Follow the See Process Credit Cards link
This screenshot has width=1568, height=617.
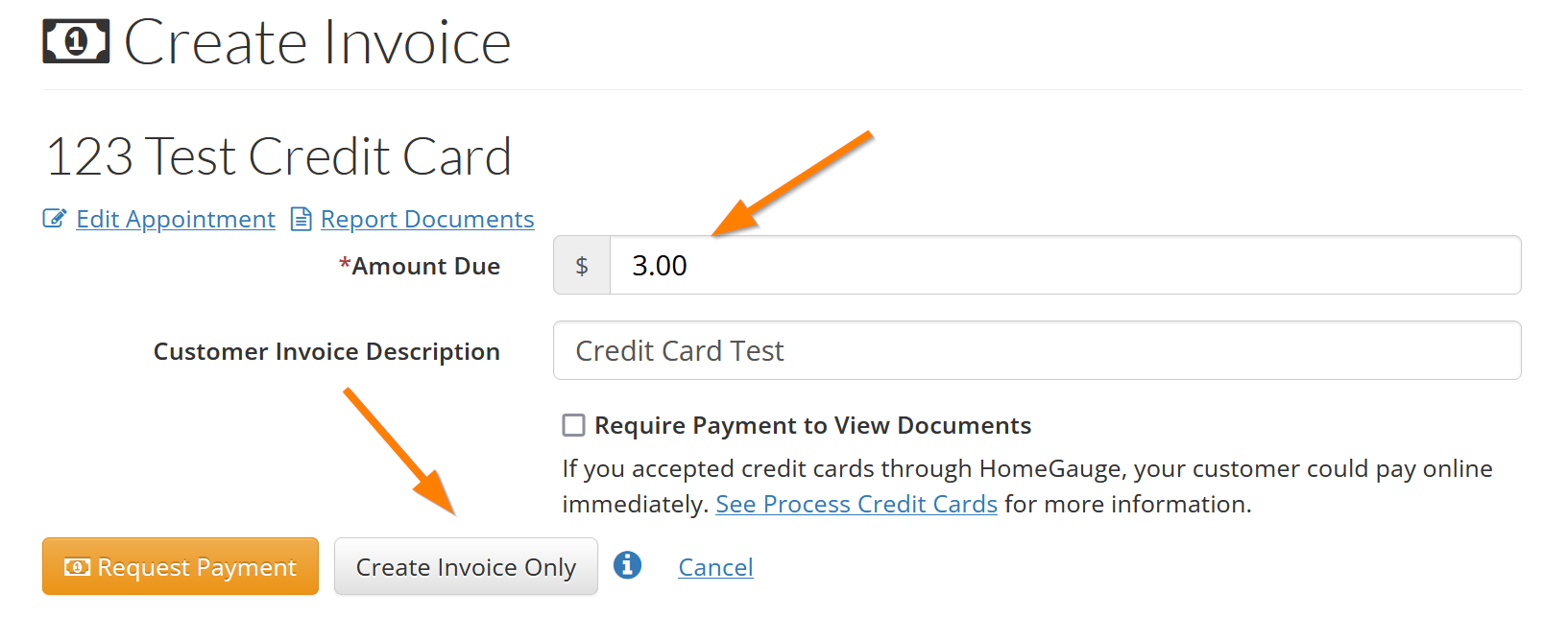[856, 504]
